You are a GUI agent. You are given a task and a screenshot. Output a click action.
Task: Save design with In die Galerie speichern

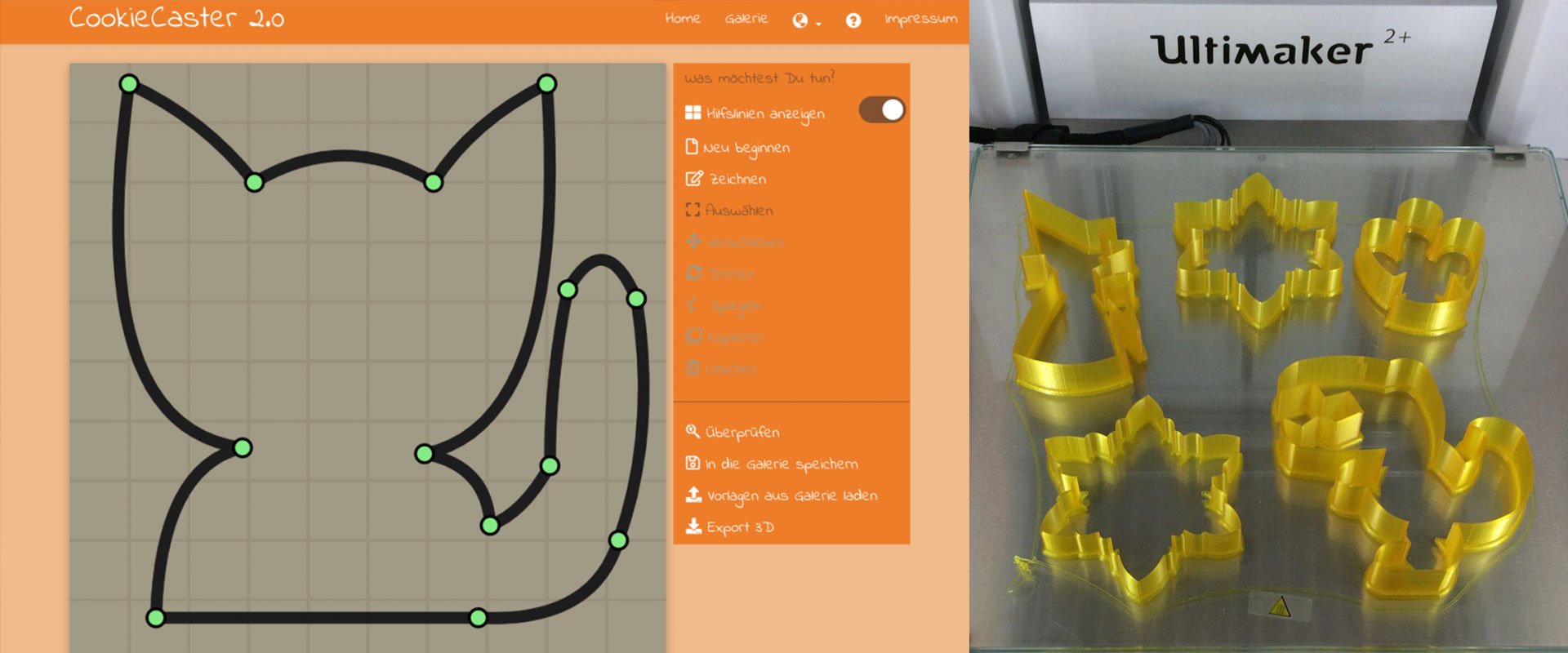(772, 464)
